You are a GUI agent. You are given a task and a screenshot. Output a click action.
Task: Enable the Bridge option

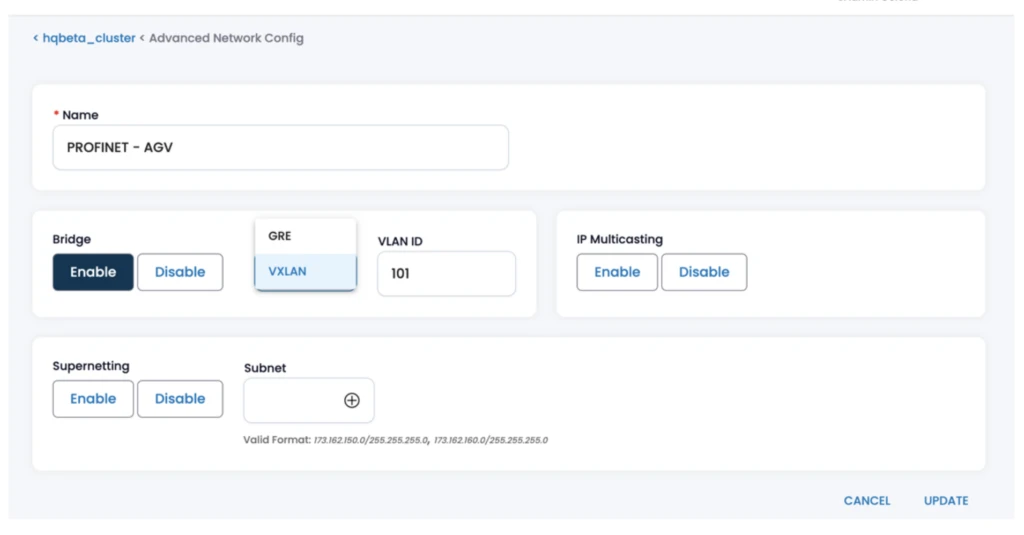point(93,272)
